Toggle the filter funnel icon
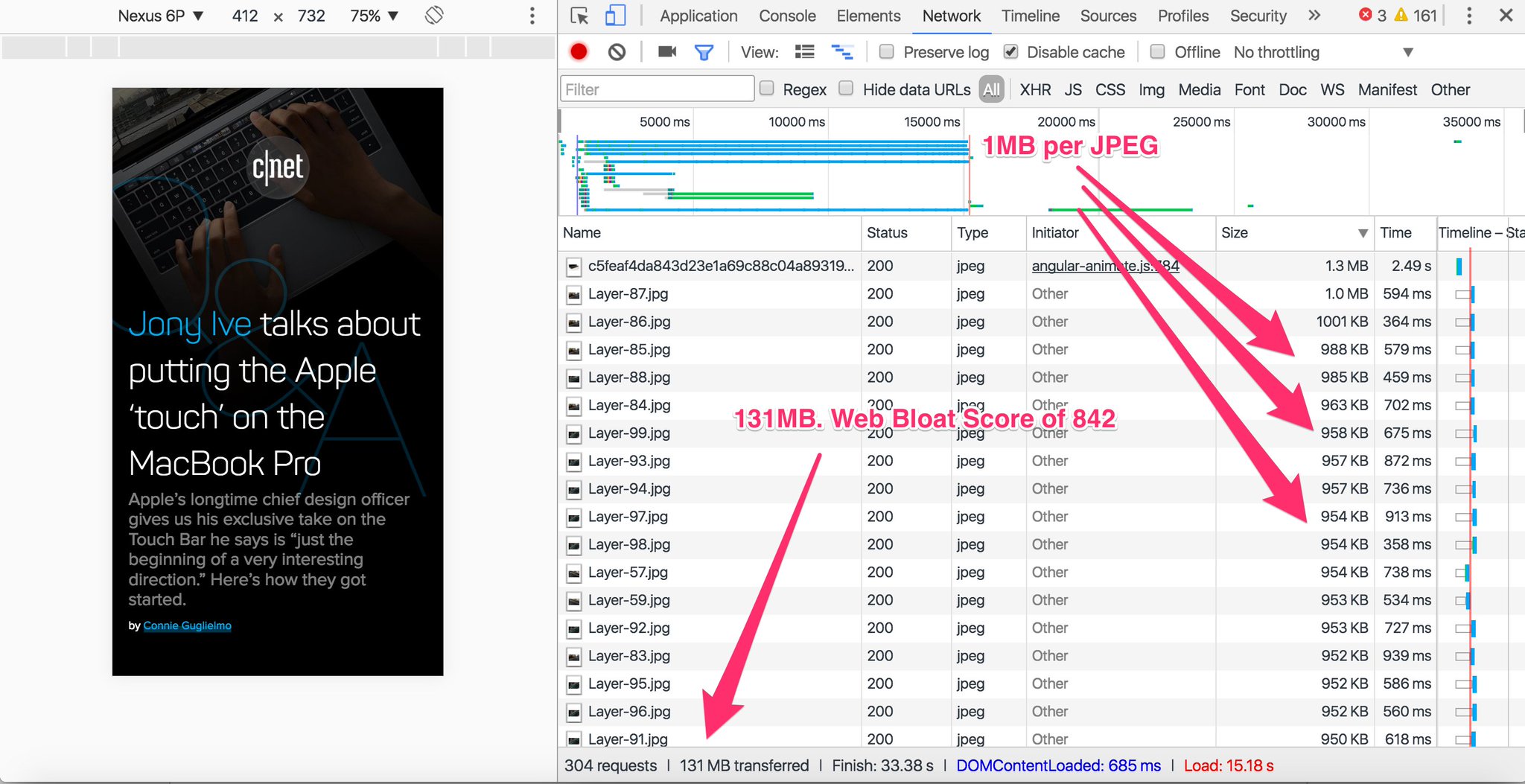Image resolution: width=1525 pixels, height=784 pixels. tap(704, 52)
